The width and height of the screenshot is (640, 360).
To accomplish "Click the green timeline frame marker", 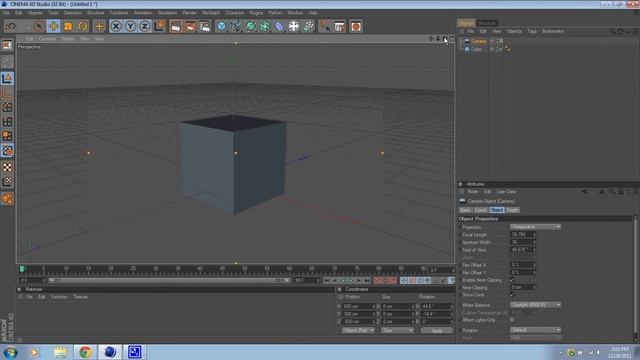I will [22, 269].
